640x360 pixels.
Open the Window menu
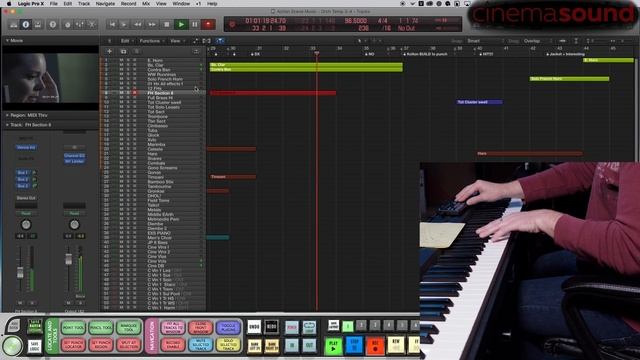pyautogui.click(x=181, y=4)
